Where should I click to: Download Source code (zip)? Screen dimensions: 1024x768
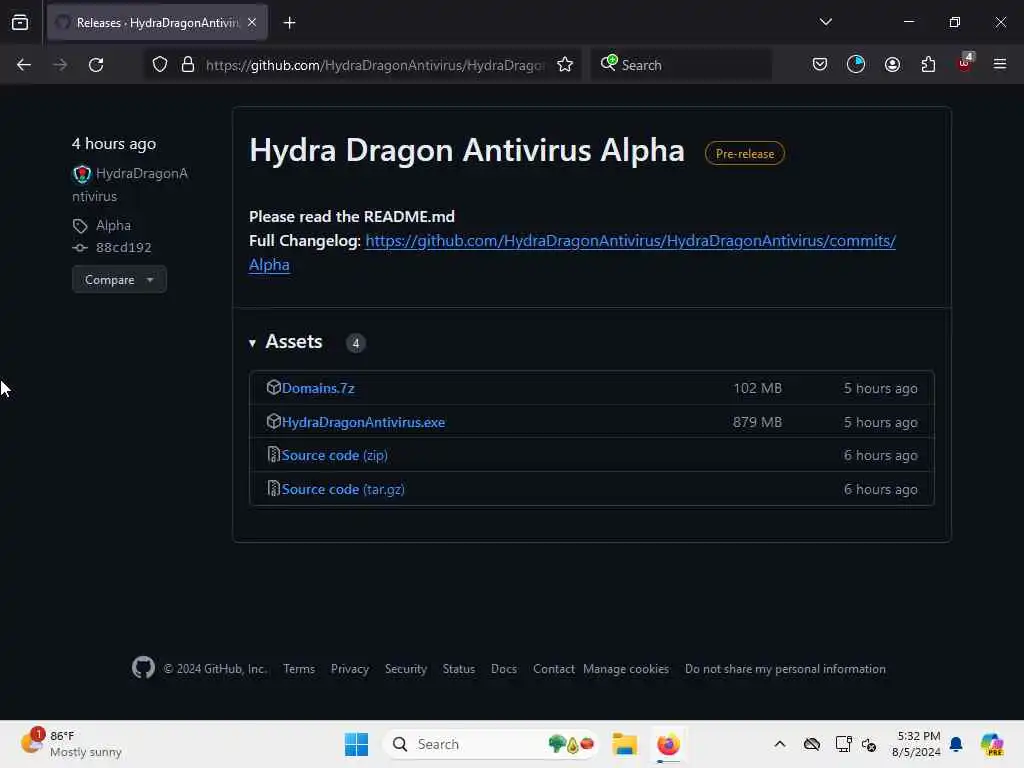point(334,455)
